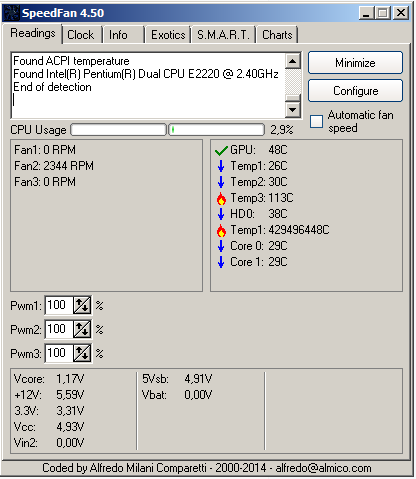Image resolution: width=416 pixels, height=479 pixels.
Task: Click the Minimize button
Action: [x=355, y=63]
